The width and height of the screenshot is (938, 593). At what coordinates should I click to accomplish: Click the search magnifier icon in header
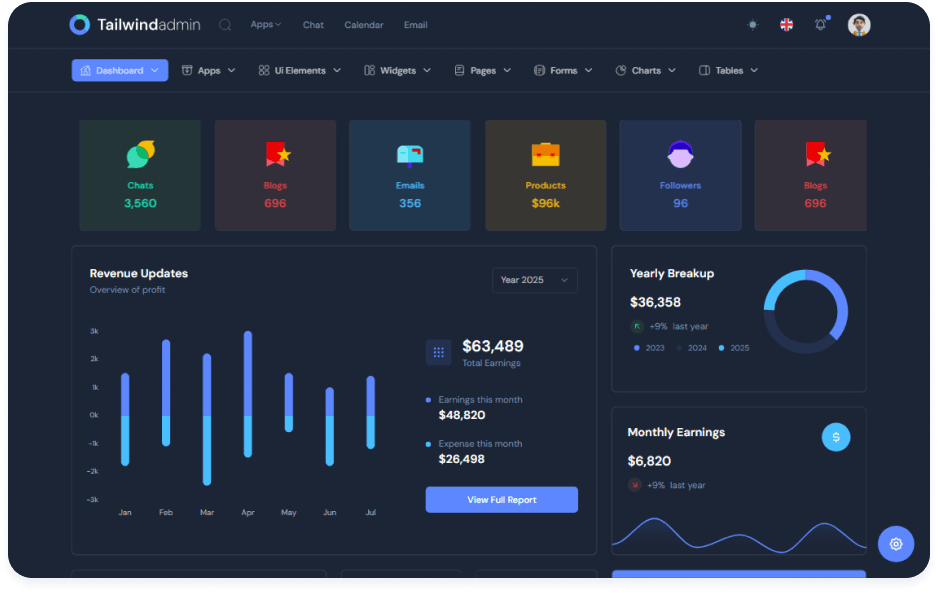[x=225, y=25]
